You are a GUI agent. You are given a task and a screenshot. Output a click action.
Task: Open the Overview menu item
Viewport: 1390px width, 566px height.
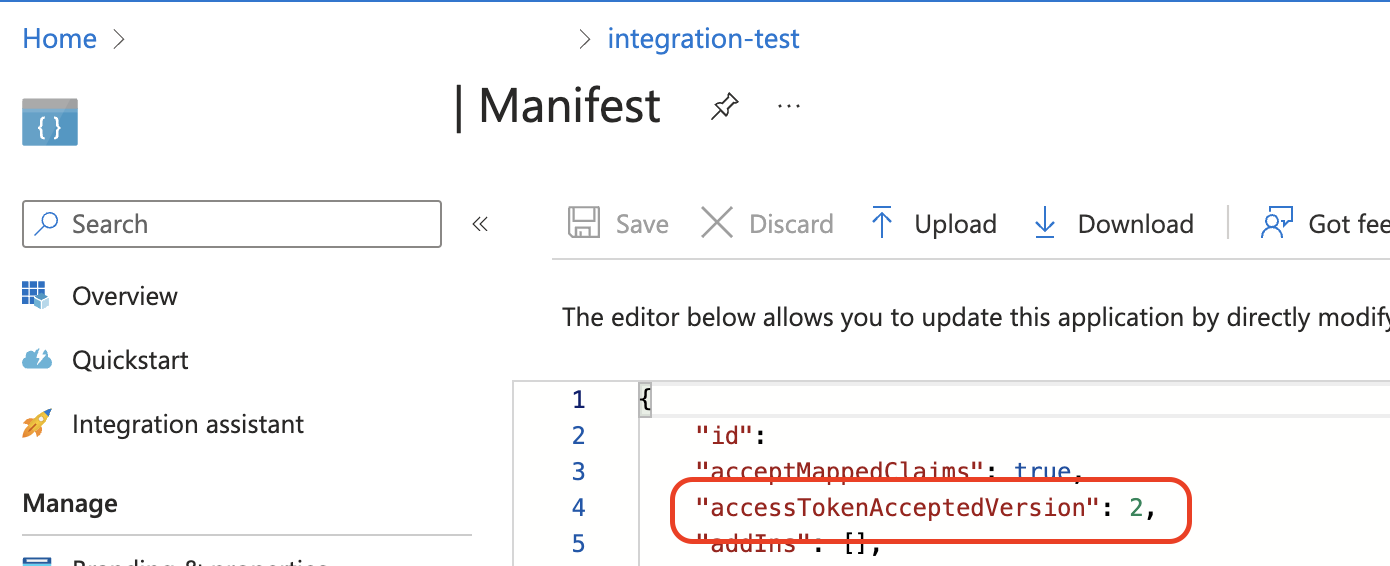[124, 296]
